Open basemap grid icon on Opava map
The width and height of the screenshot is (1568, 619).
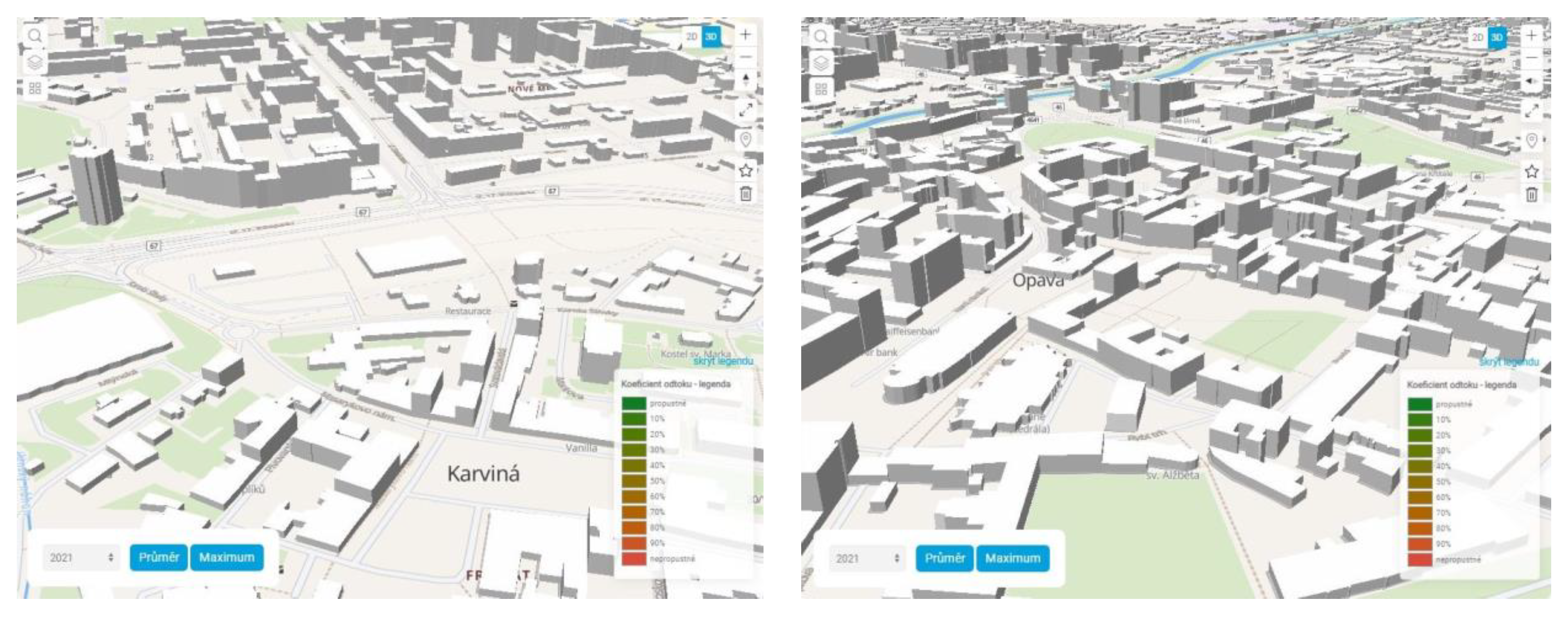click(821, 89)
